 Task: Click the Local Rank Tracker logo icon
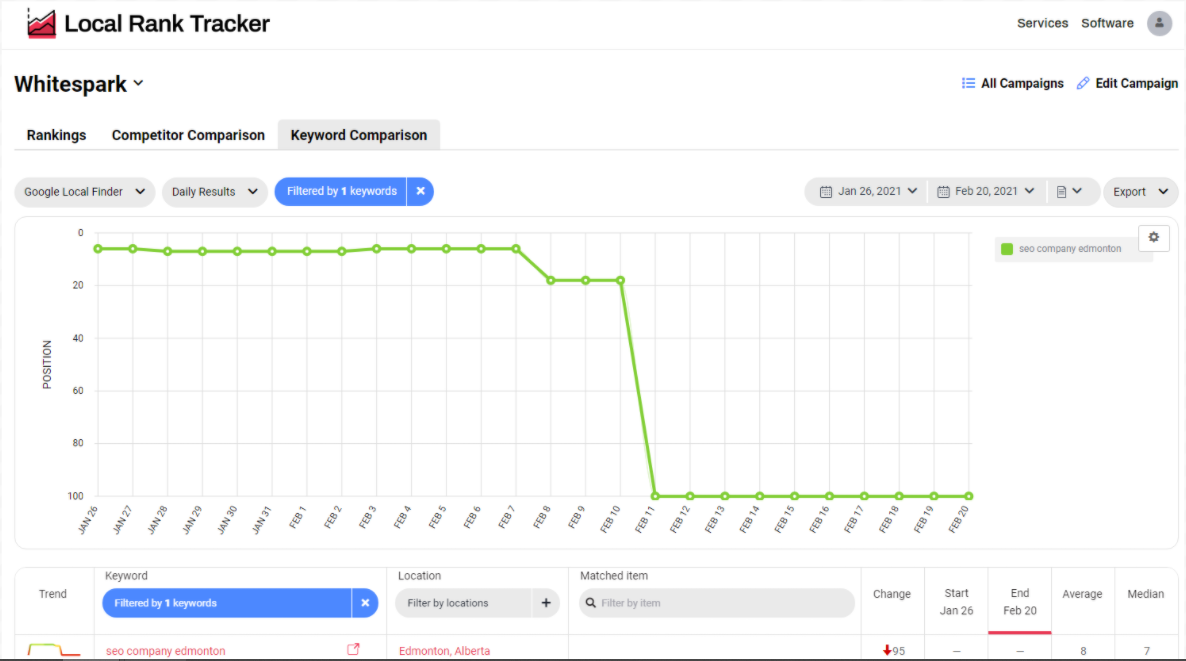41,23
